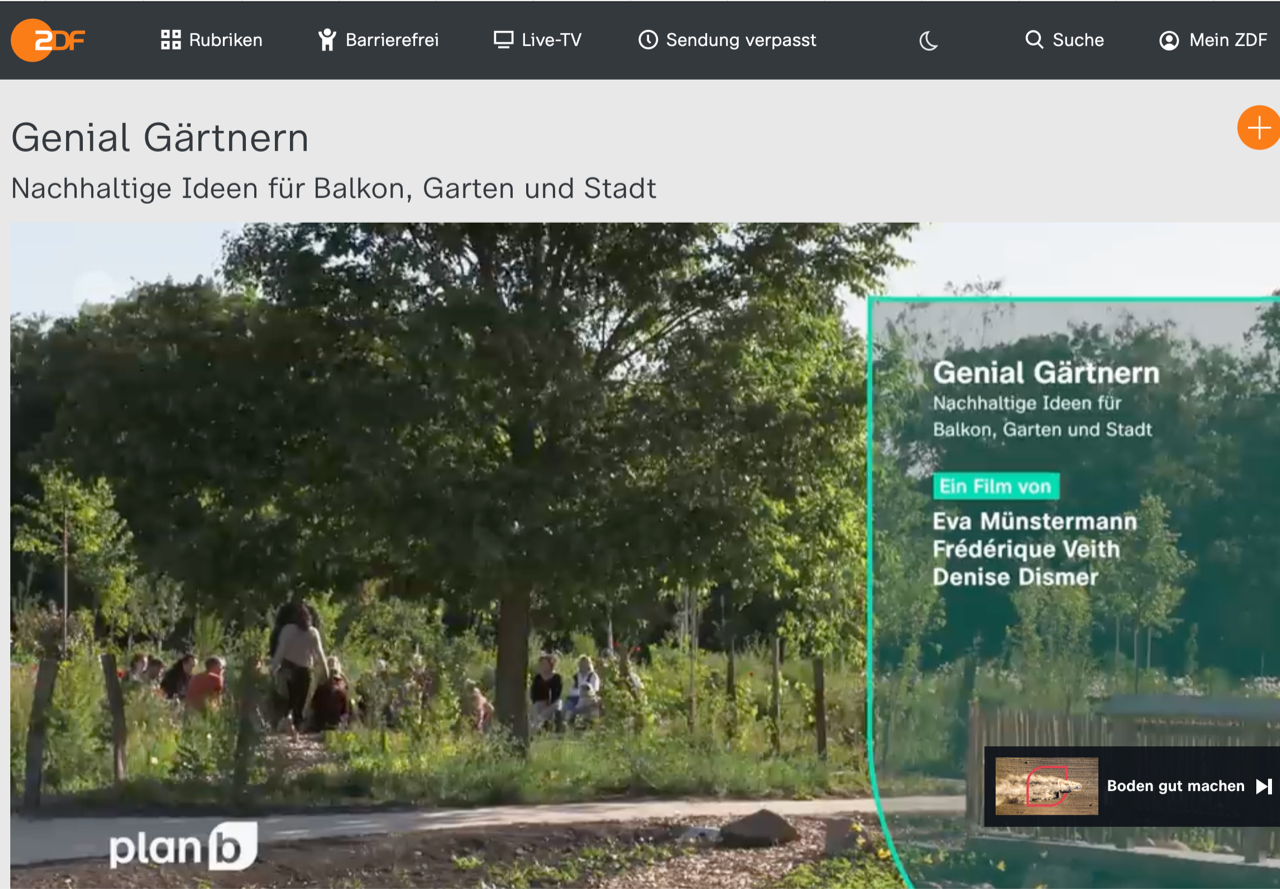
Task: Click the magnifying glass search icon
Action: (x=1034, y=40)
